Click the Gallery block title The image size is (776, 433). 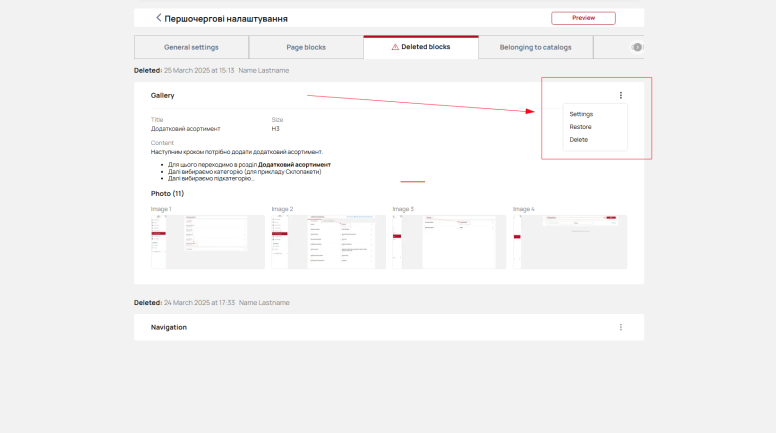tap(162, 96)
